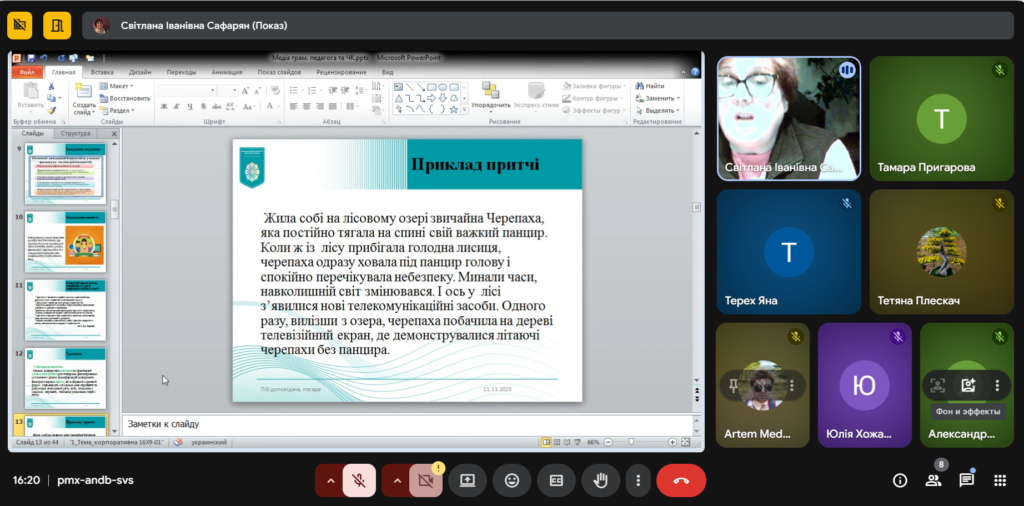Expand video settings arrow beside camera

click(x=396, y=481)
